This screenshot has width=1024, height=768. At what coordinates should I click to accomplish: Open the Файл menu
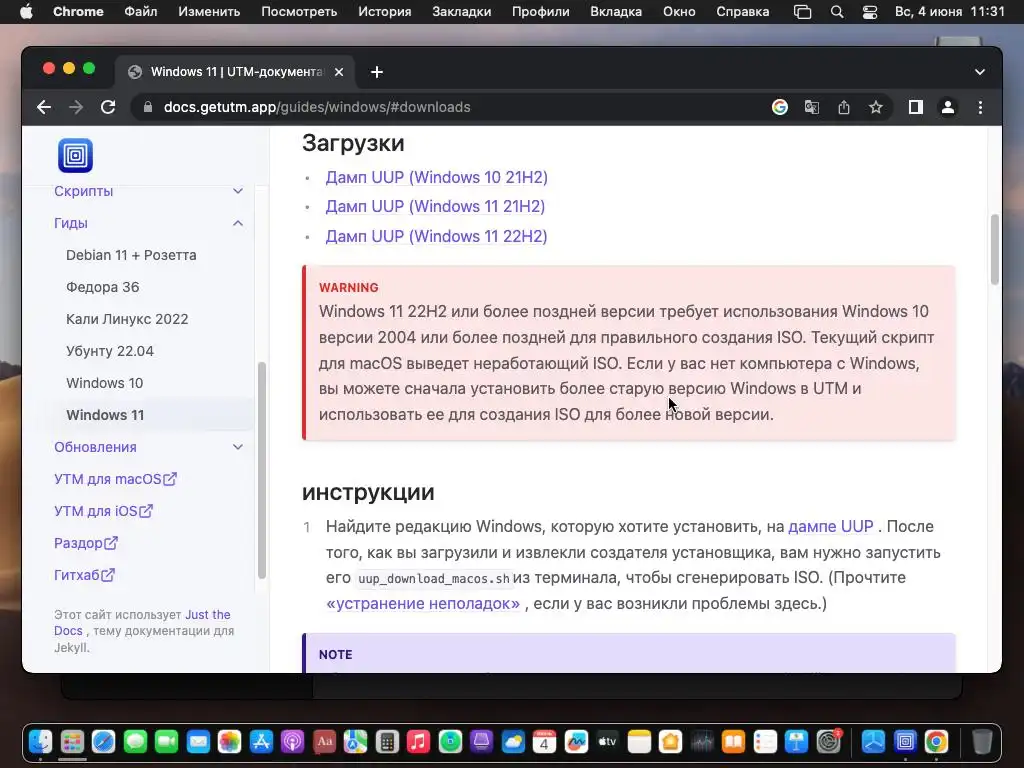(140, 12)
